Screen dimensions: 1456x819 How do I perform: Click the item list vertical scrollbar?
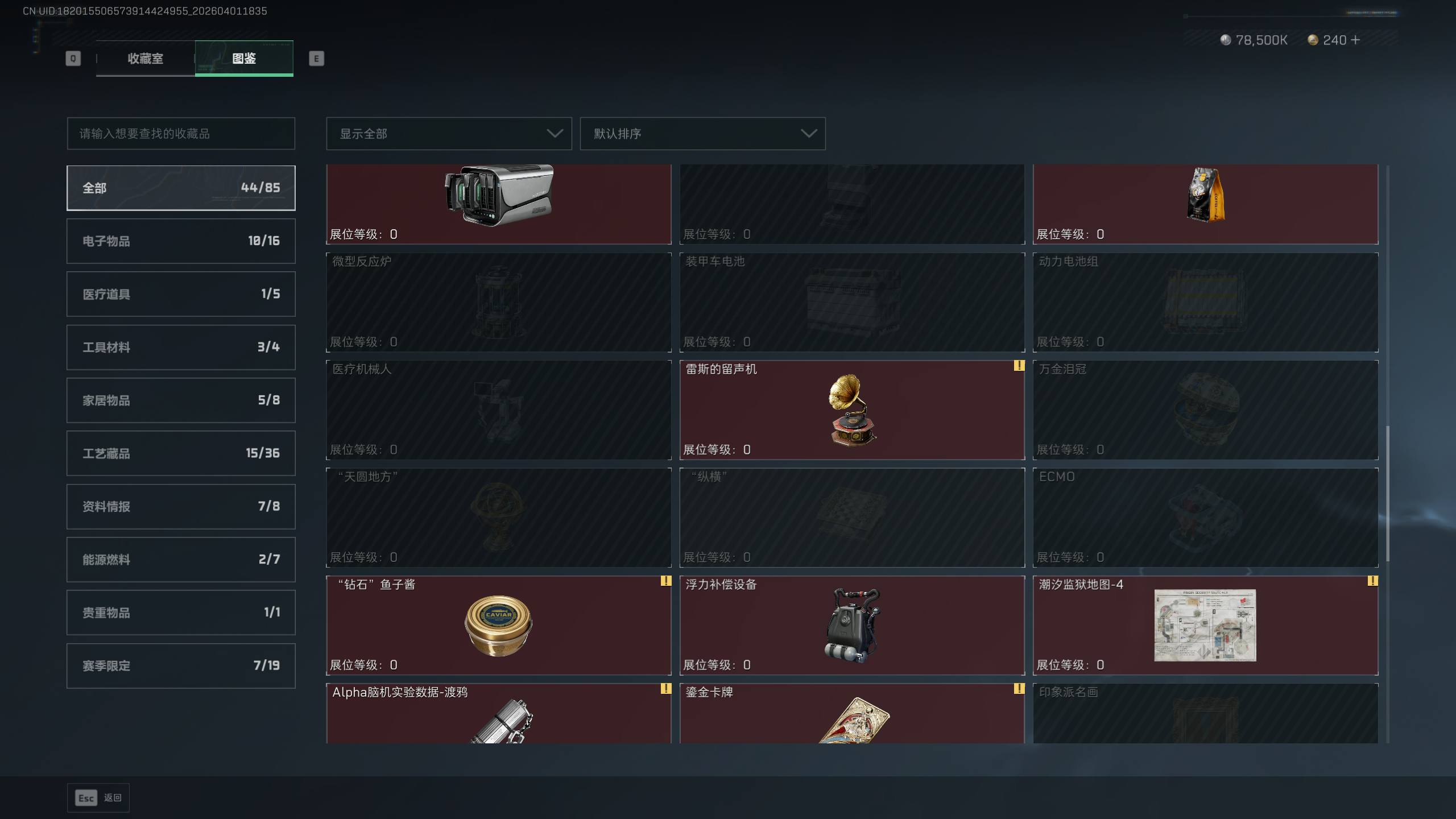click(x=1387, y=494)
